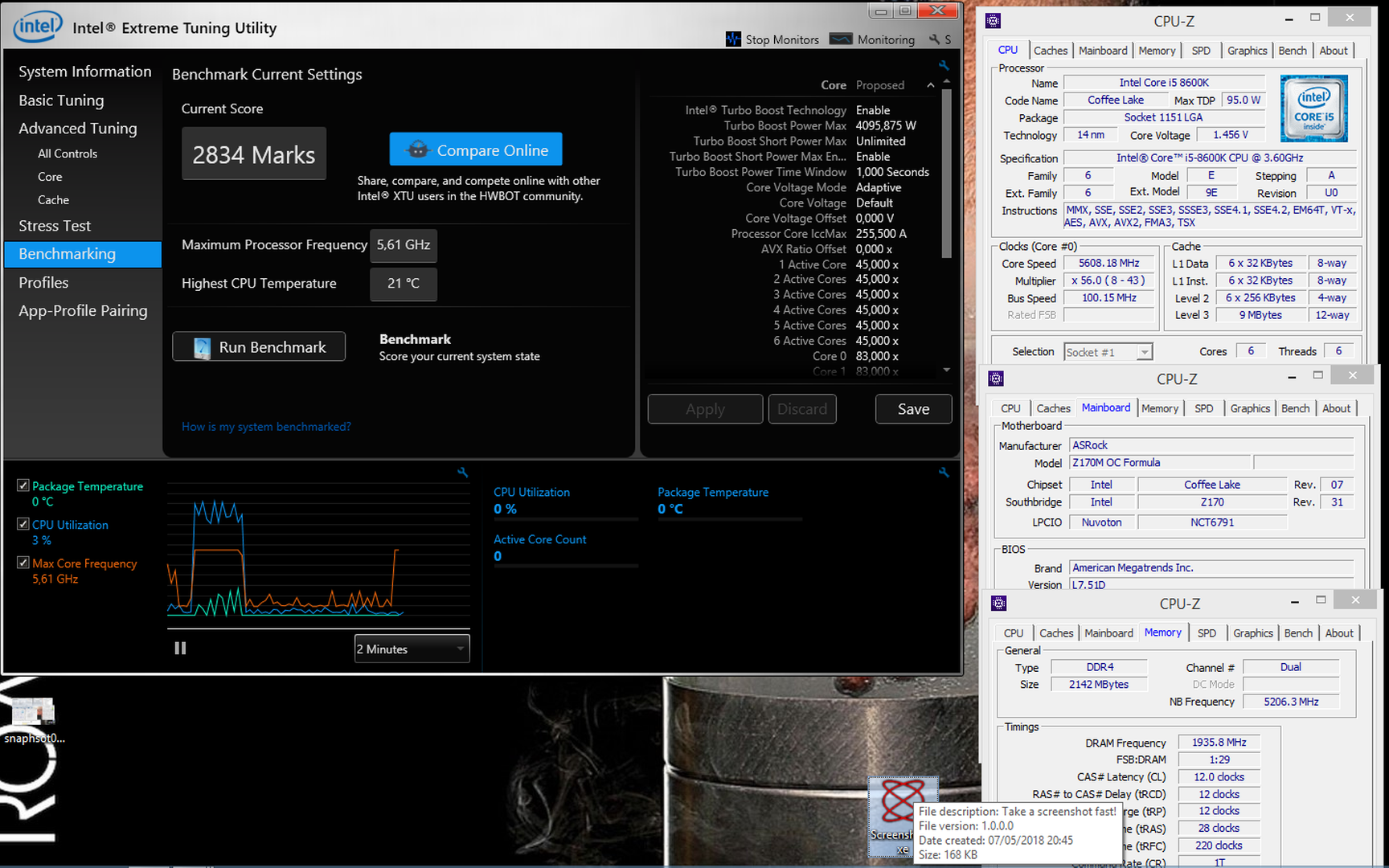Open XTU settings wrench in the header
Screen dimensions: 1389x868
pyautogui.click(x=934, y=39)
